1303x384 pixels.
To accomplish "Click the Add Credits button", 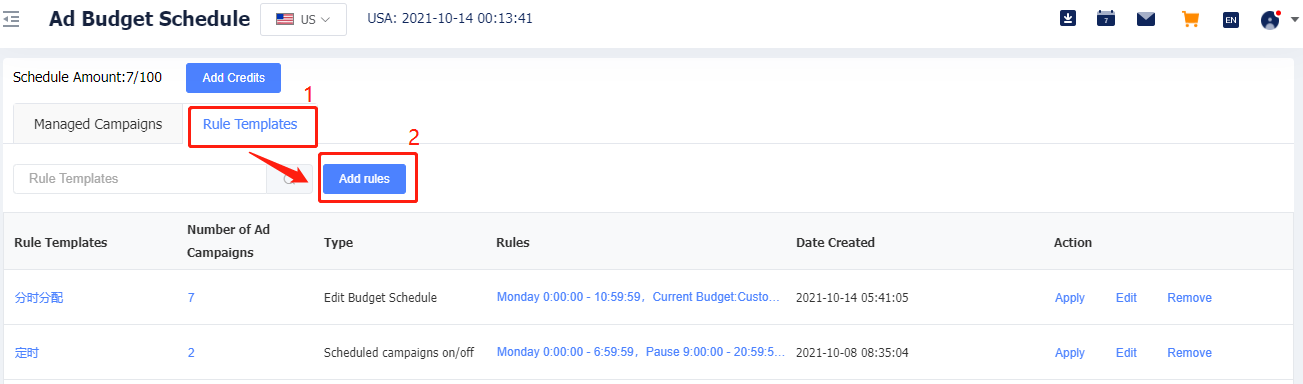I will coord(233,77).
